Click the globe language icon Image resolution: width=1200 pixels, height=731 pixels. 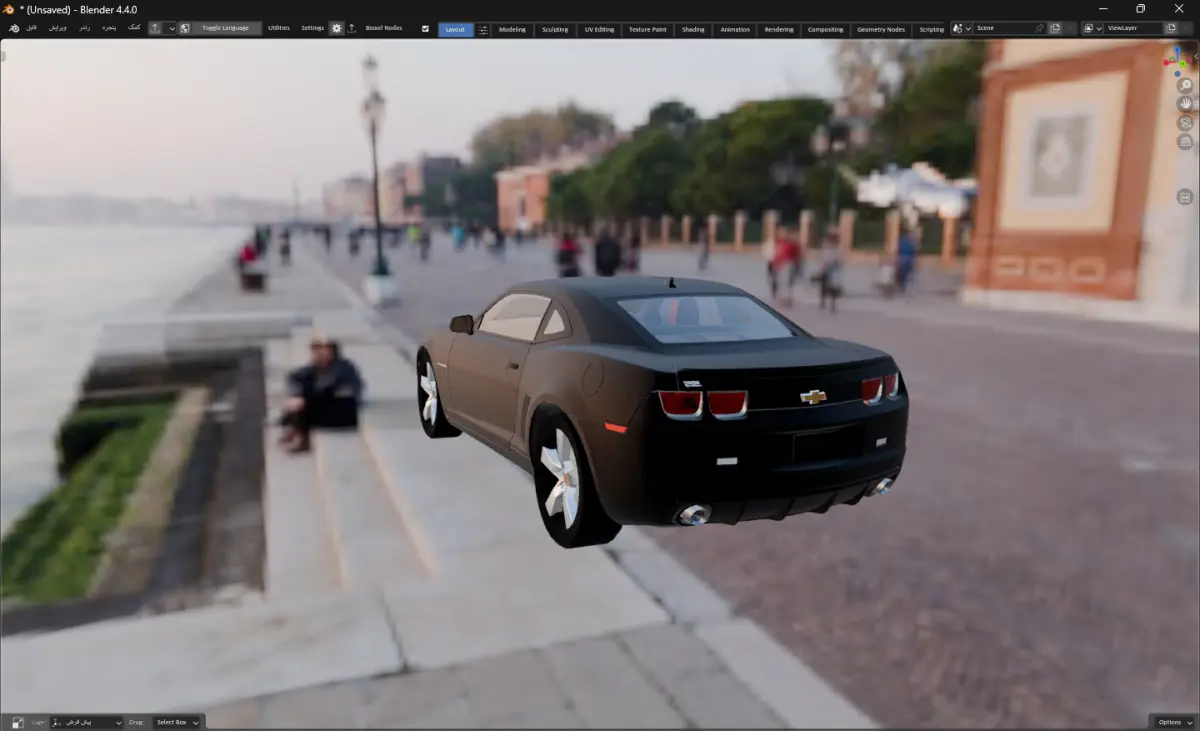click(x=185, y=28)
